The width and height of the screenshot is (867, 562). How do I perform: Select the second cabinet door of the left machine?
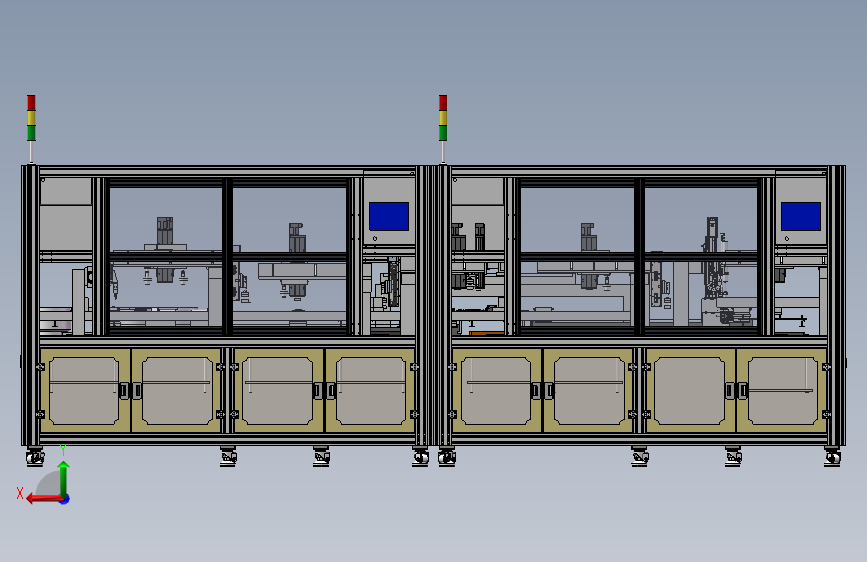pos(176,391)
